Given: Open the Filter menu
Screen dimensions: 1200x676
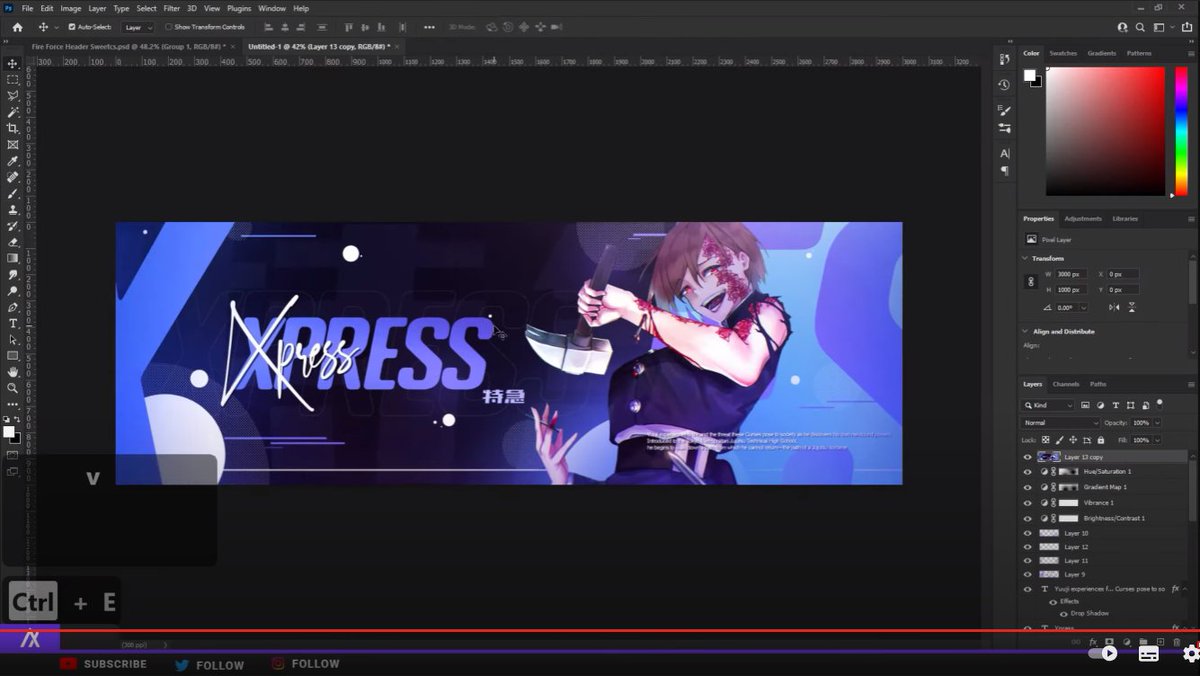Looking at the screenshot, I should tap(172, 8).
